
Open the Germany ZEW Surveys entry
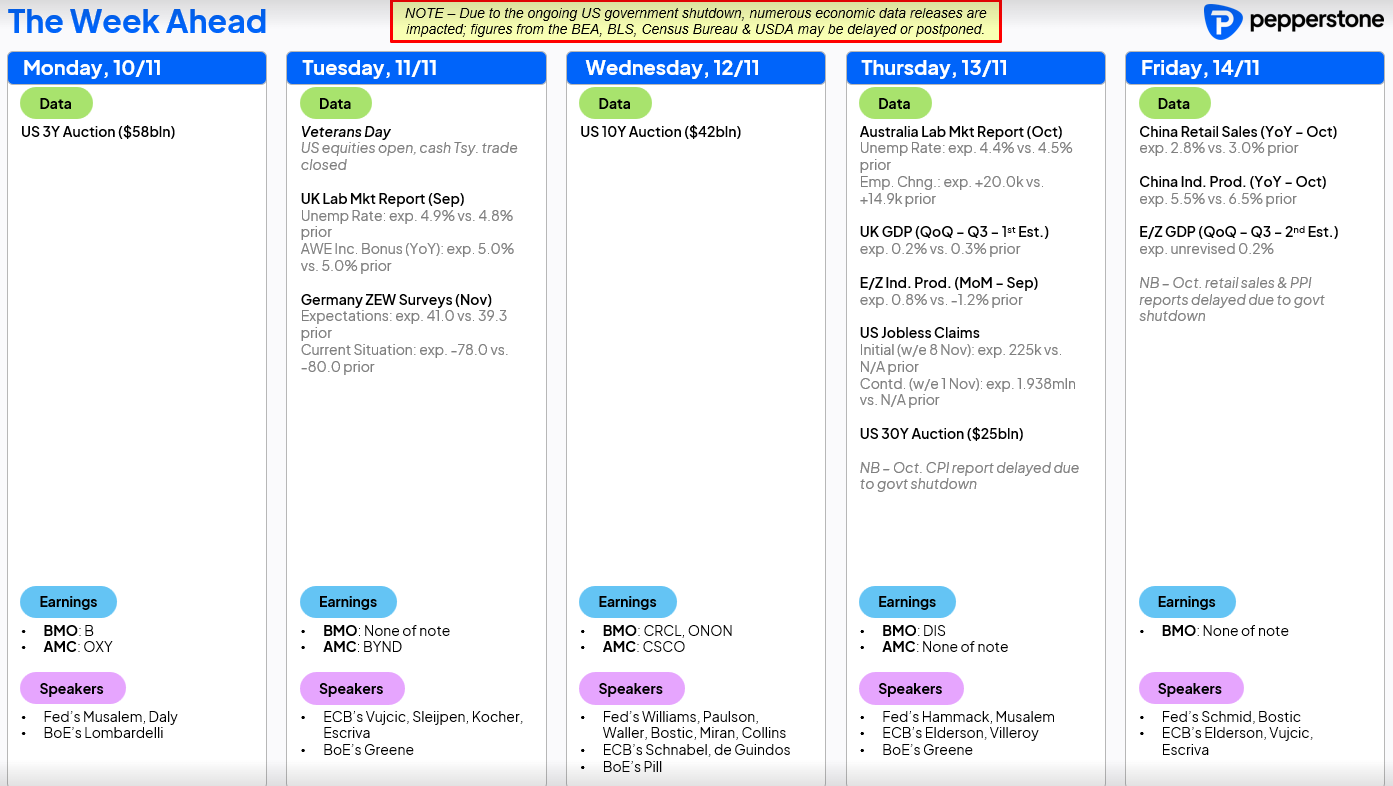(x=396, y=300)
